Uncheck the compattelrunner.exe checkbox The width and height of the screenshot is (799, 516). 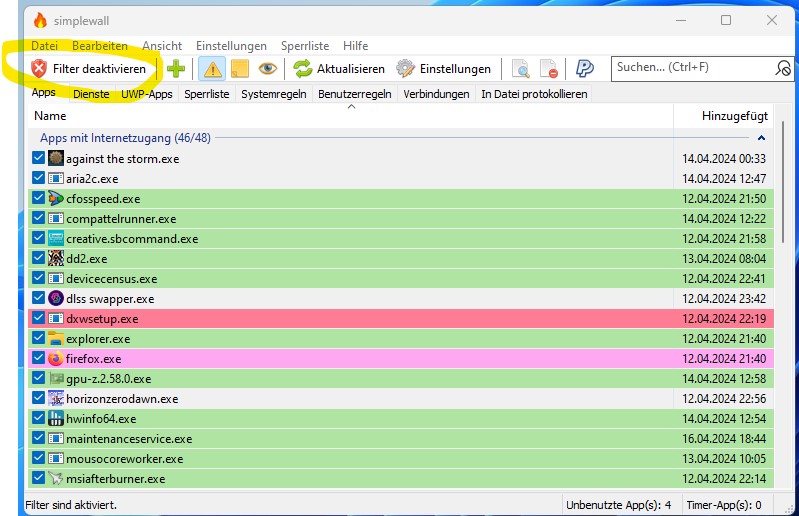[38, 218]
